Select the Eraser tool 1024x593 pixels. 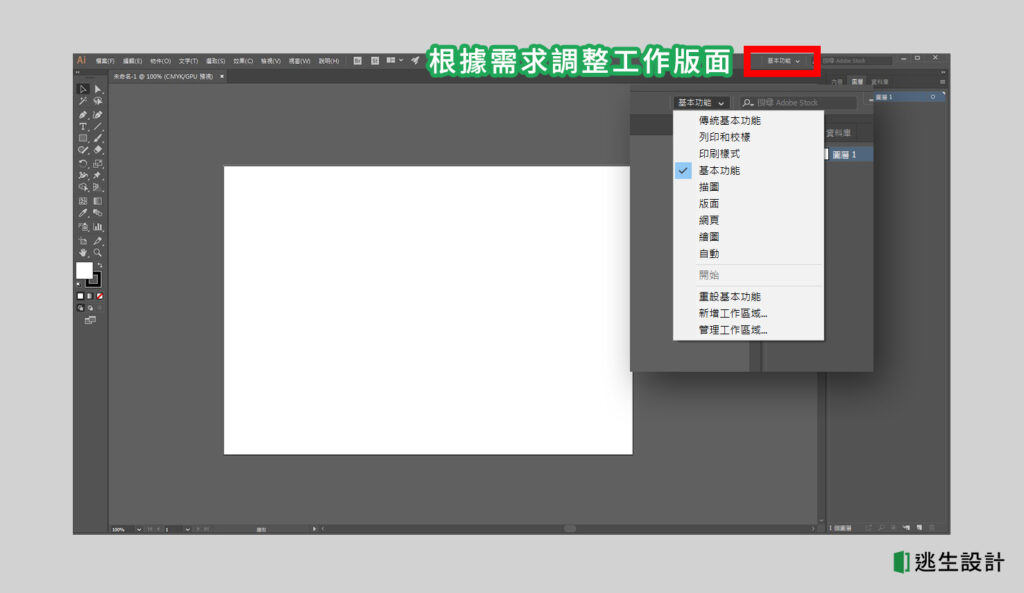[x=96, y=147]
